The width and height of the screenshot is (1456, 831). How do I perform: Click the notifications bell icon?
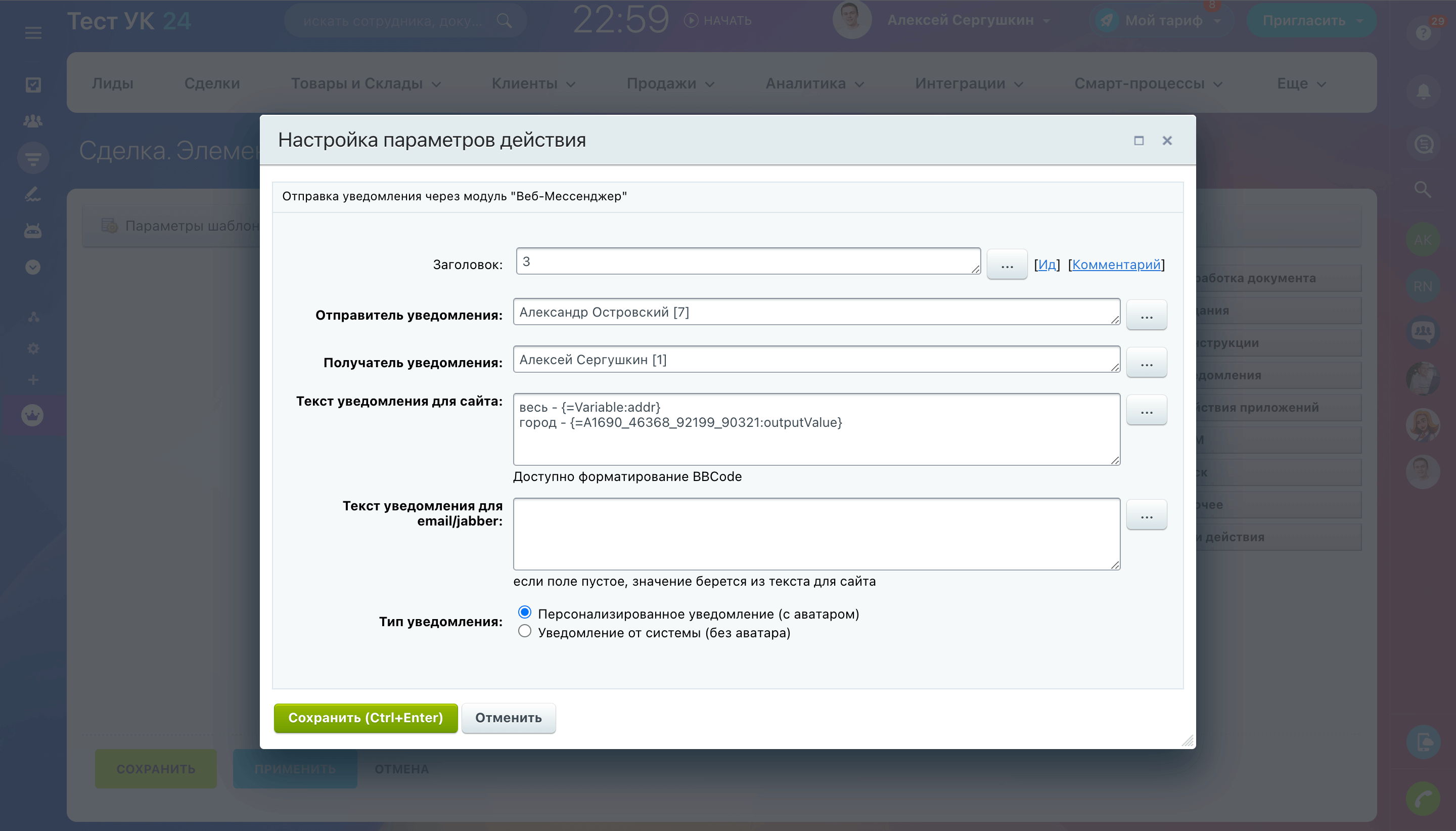(1423, 91)
